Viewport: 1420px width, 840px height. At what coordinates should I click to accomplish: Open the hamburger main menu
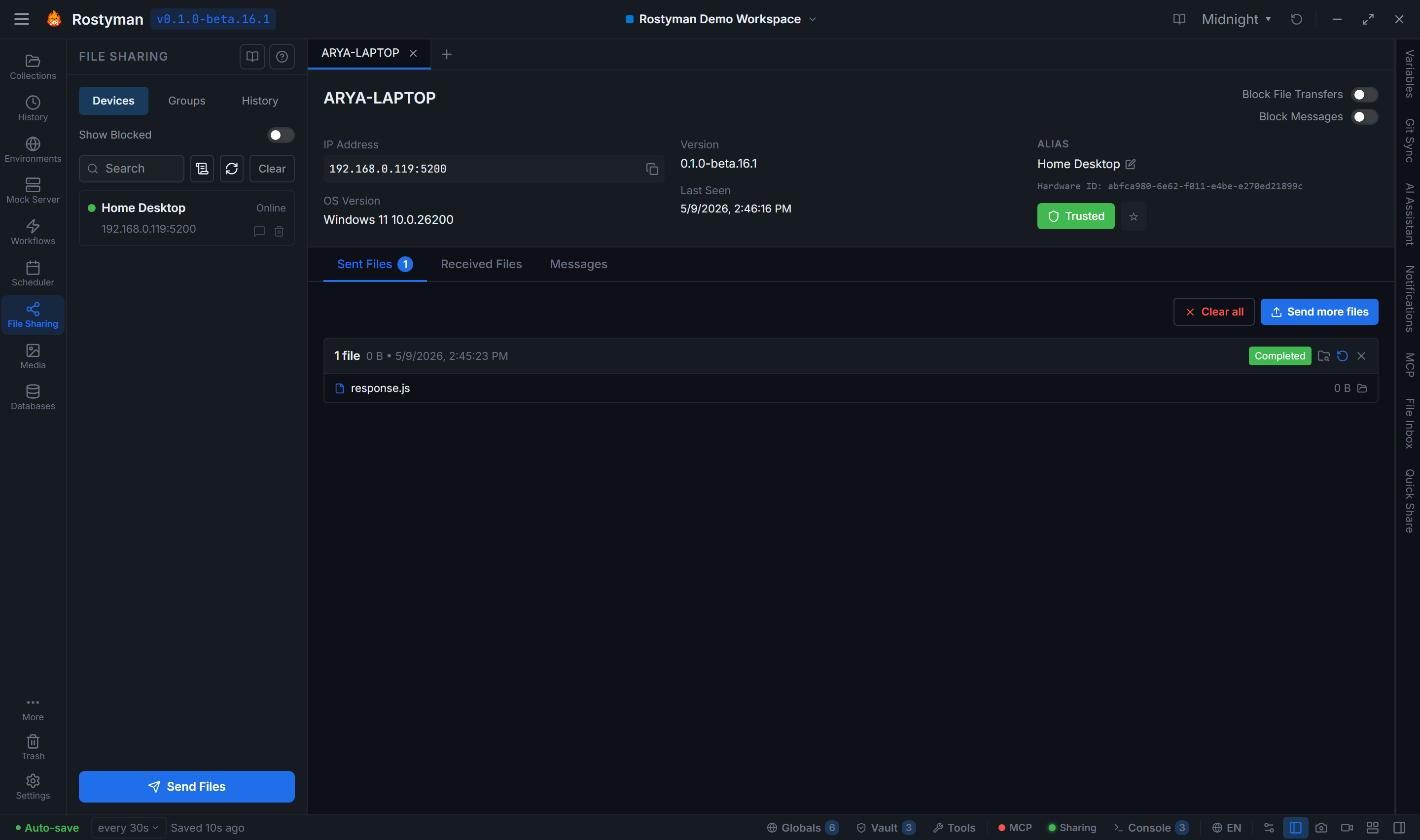point(22,19)
